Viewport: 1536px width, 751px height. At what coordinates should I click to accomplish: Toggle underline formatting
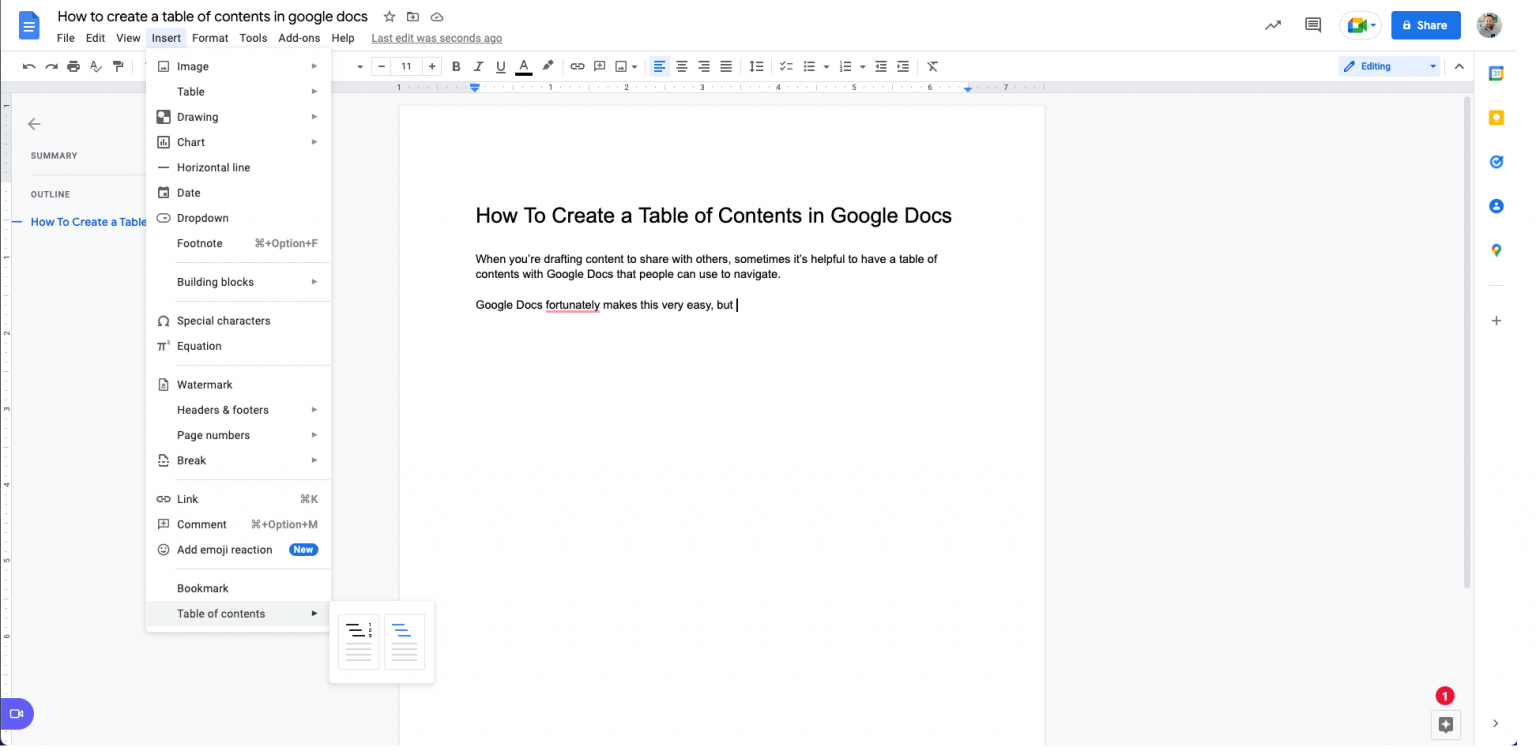(x=501, y=67)
